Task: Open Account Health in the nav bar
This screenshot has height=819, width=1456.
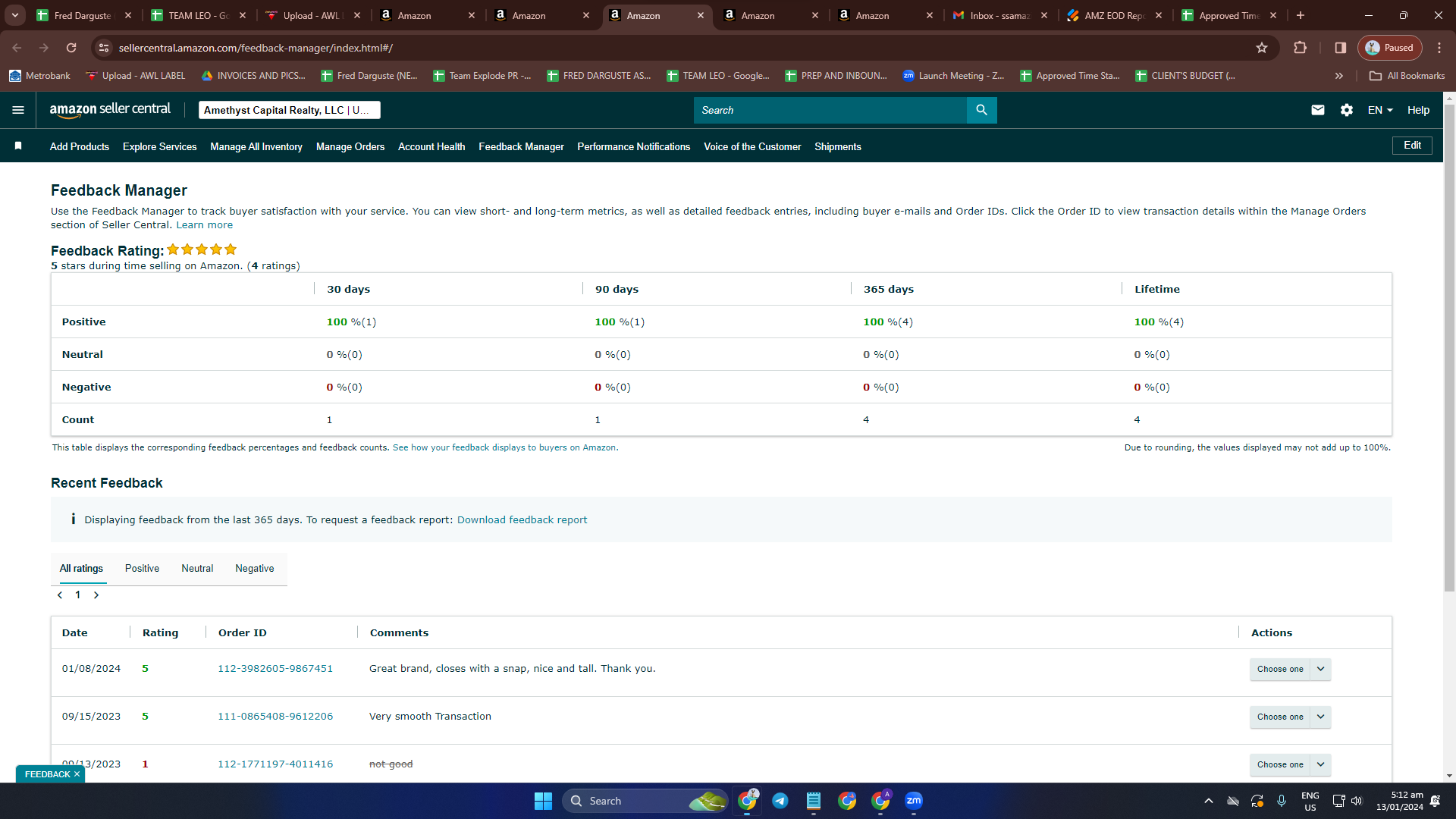Action: (x=431, y=146)
